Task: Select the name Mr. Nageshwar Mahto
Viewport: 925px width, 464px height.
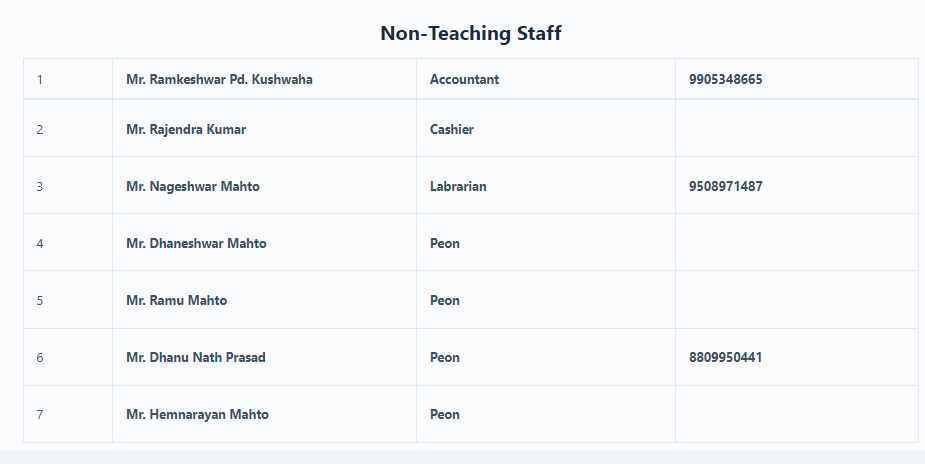Action: pos(193,187)
